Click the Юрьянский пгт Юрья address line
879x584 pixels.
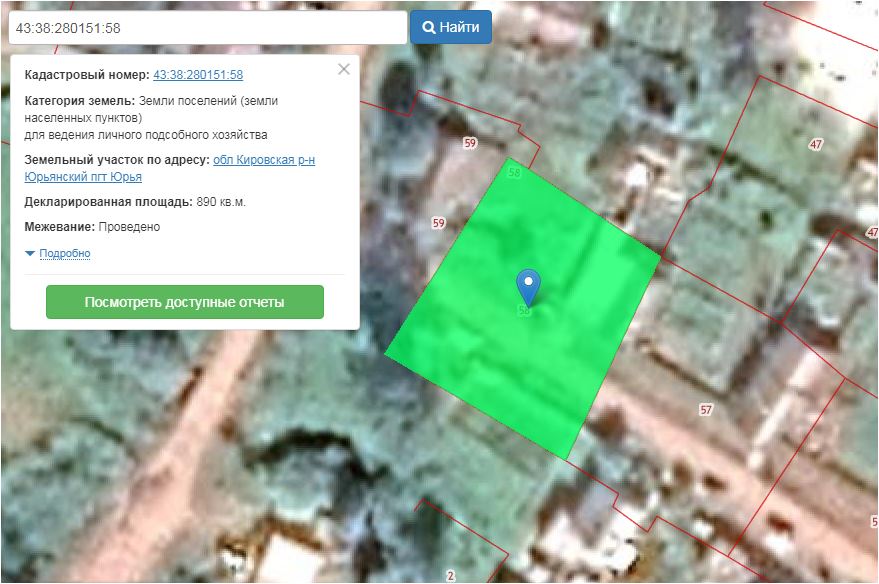click(x=83, y=177)
